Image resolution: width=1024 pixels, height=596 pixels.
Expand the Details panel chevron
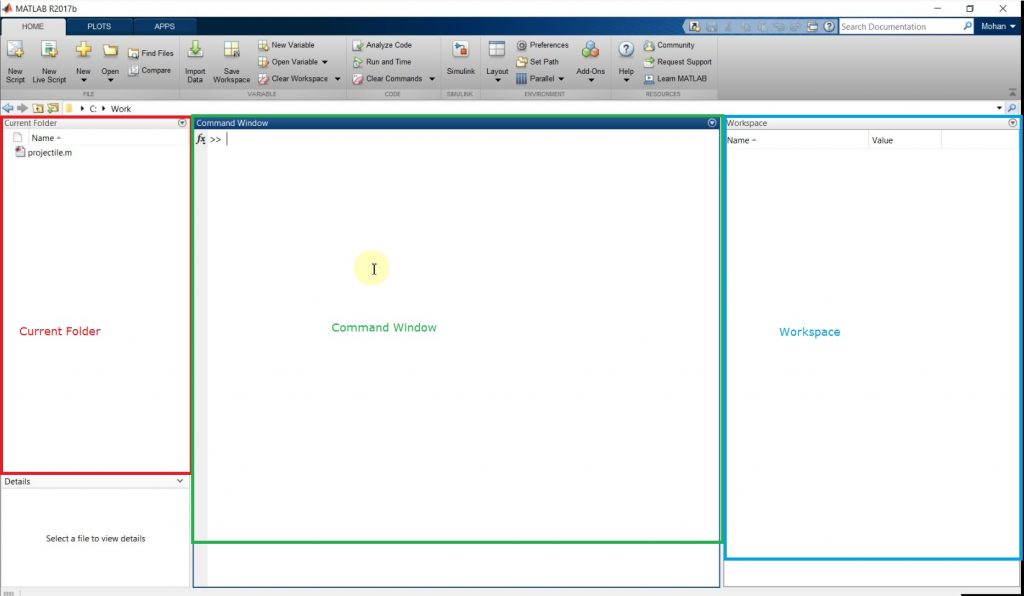[179, 481]
